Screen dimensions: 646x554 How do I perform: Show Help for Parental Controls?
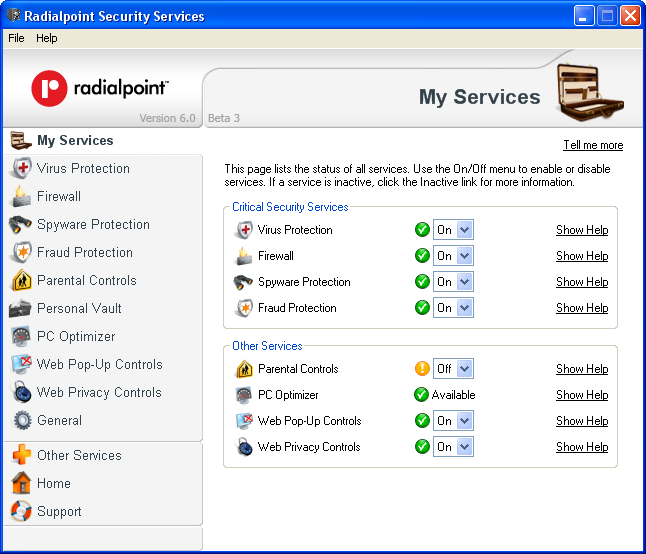pos(582,369)
